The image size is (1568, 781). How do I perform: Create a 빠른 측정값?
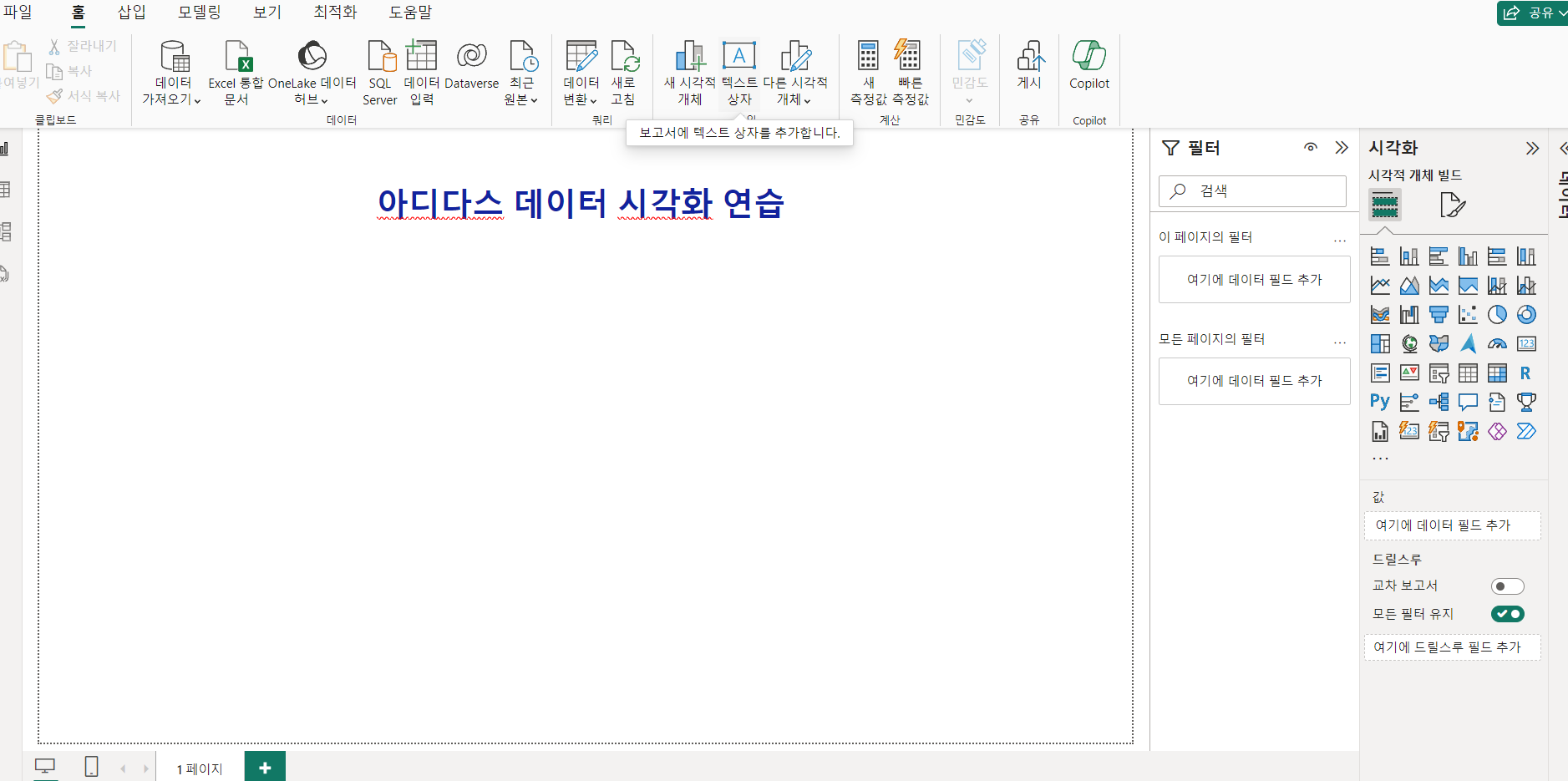910,74
